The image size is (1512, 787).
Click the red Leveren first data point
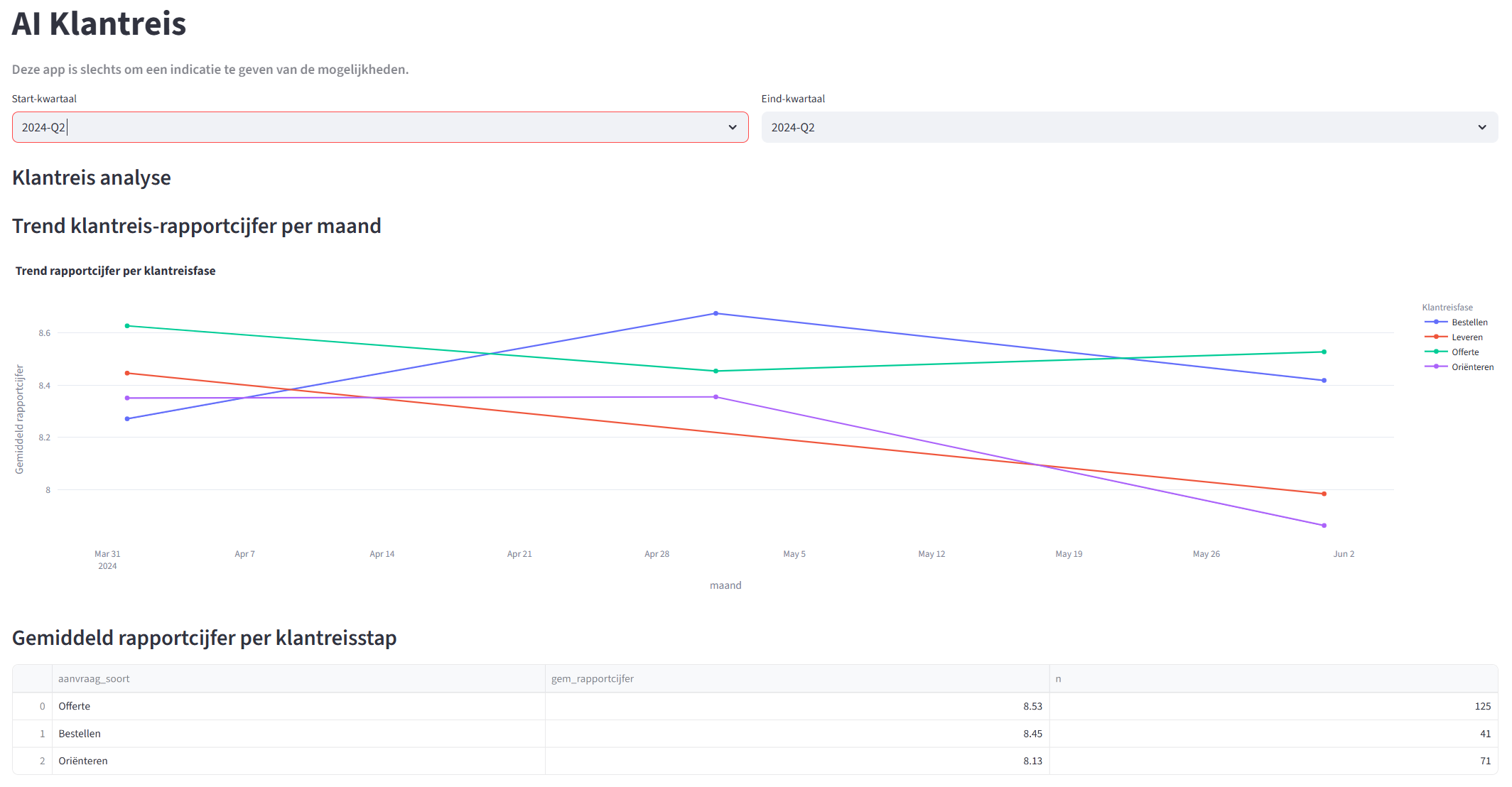127,373
